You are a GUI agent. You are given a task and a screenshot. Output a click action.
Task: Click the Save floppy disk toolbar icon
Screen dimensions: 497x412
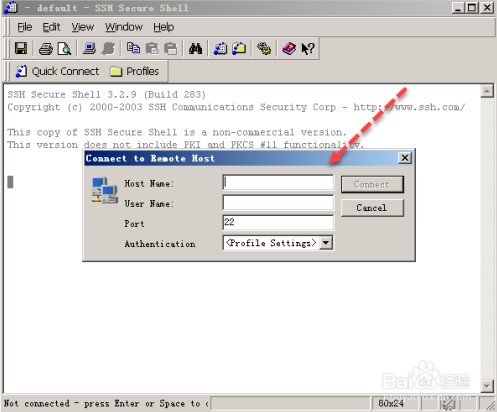21,49
